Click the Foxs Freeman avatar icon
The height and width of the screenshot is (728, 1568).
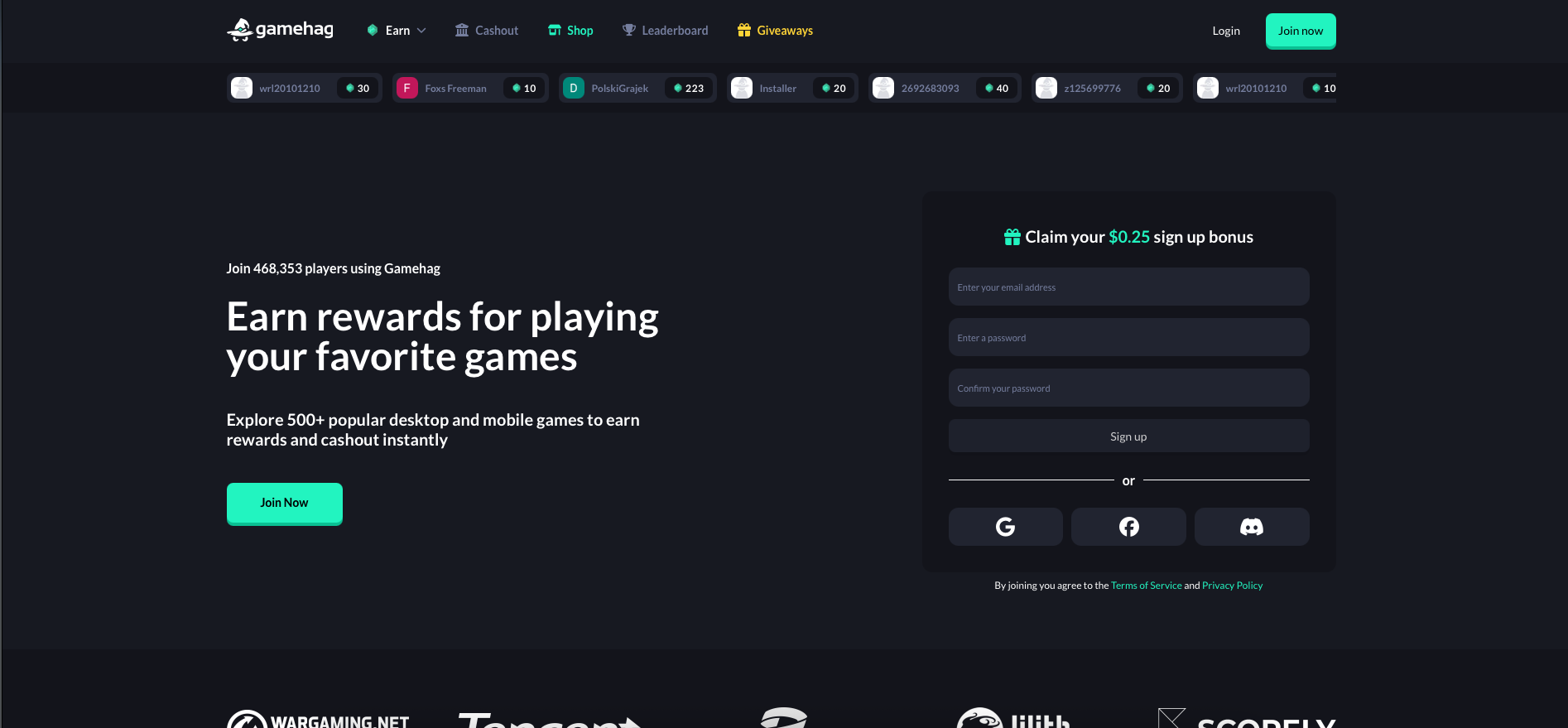click(406, 88)
